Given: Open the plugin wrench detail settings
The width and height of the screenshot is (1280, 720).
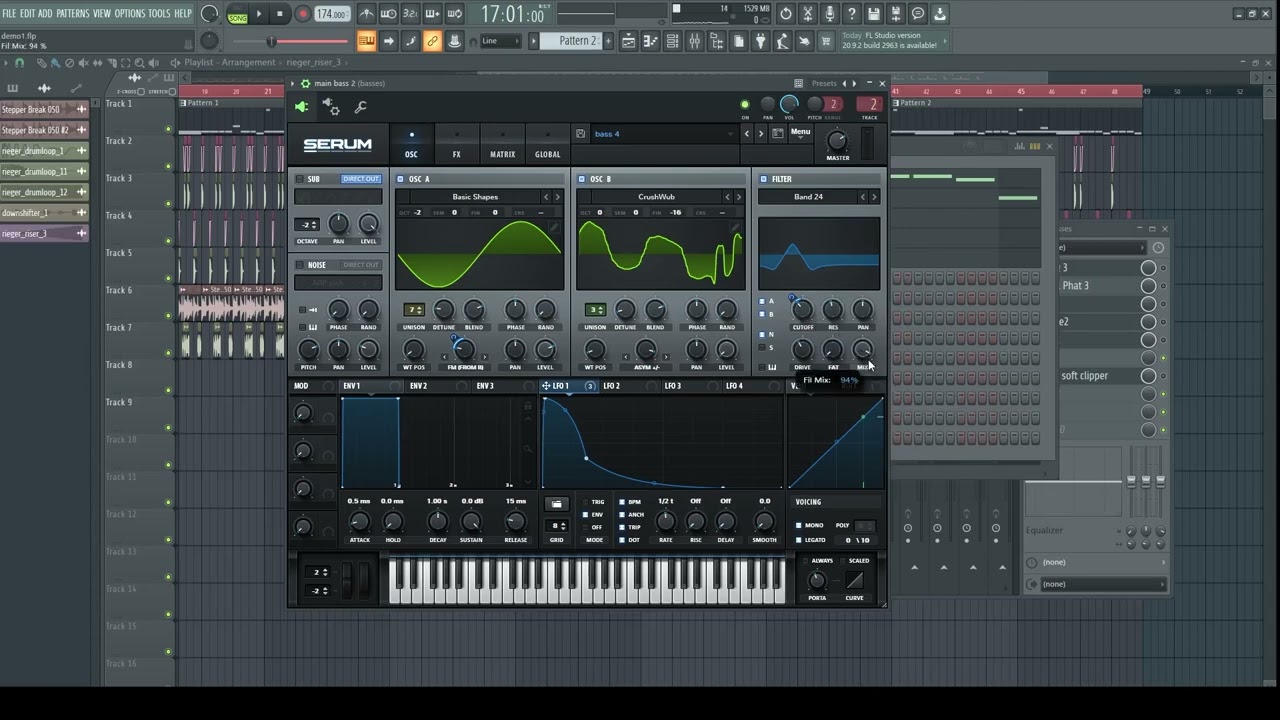Looking at the screenshot, I should (360, 107).
